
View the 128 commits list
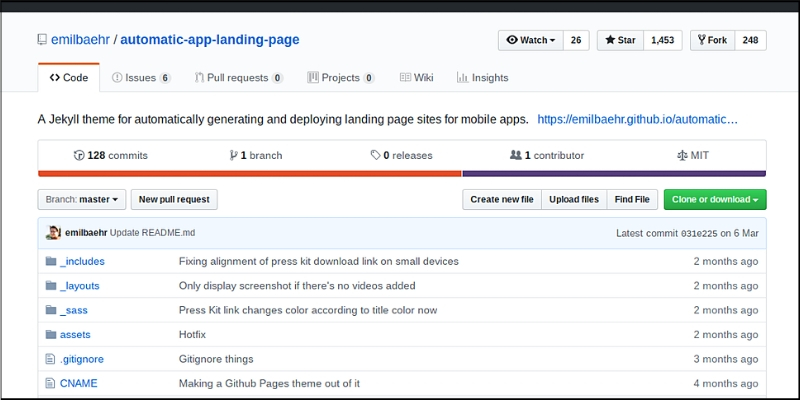click(x=111, y=155)
